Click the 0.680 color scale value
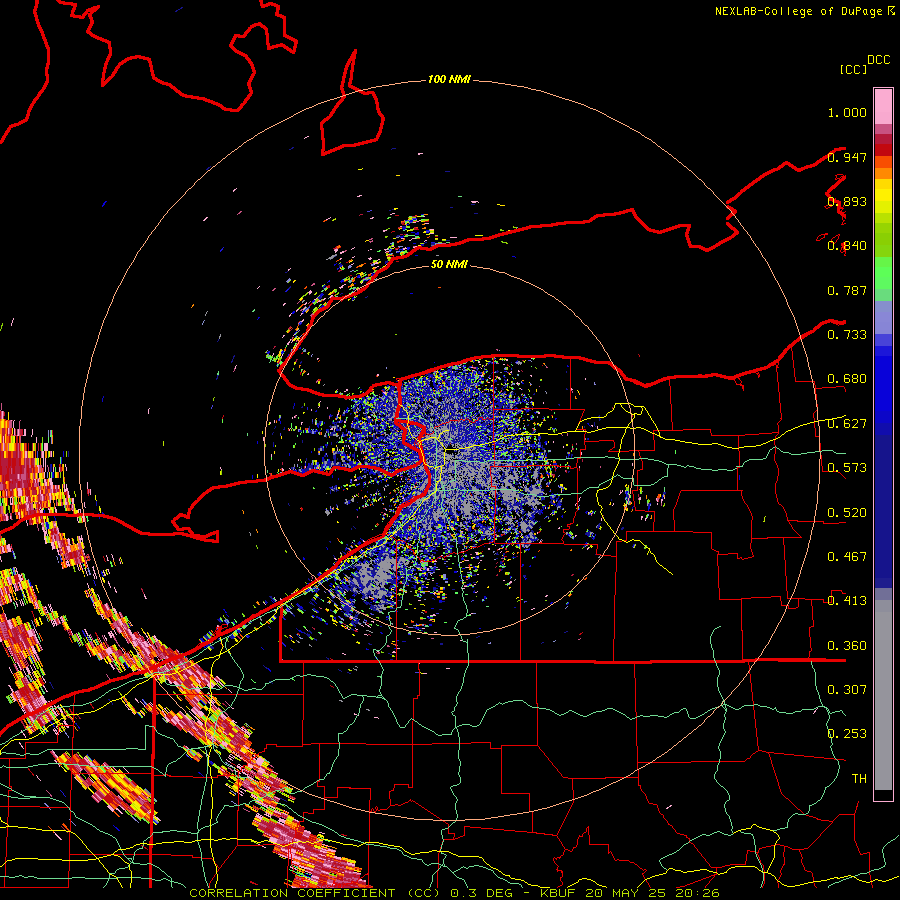This screenshot has width=900, height=900. (847, 379)
